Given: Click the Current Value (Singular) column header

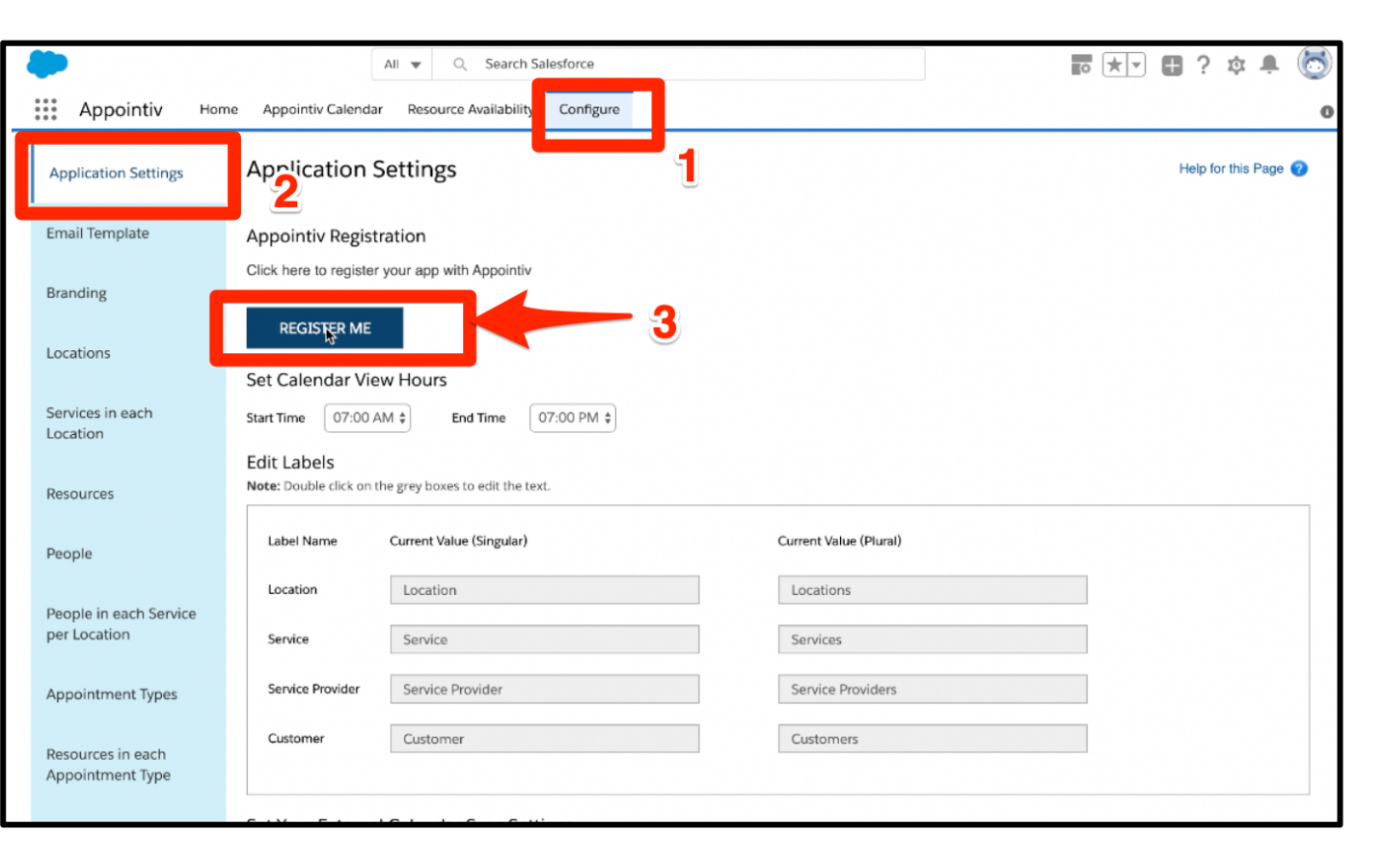Looking at the screenshot, I should pos(458,541).
